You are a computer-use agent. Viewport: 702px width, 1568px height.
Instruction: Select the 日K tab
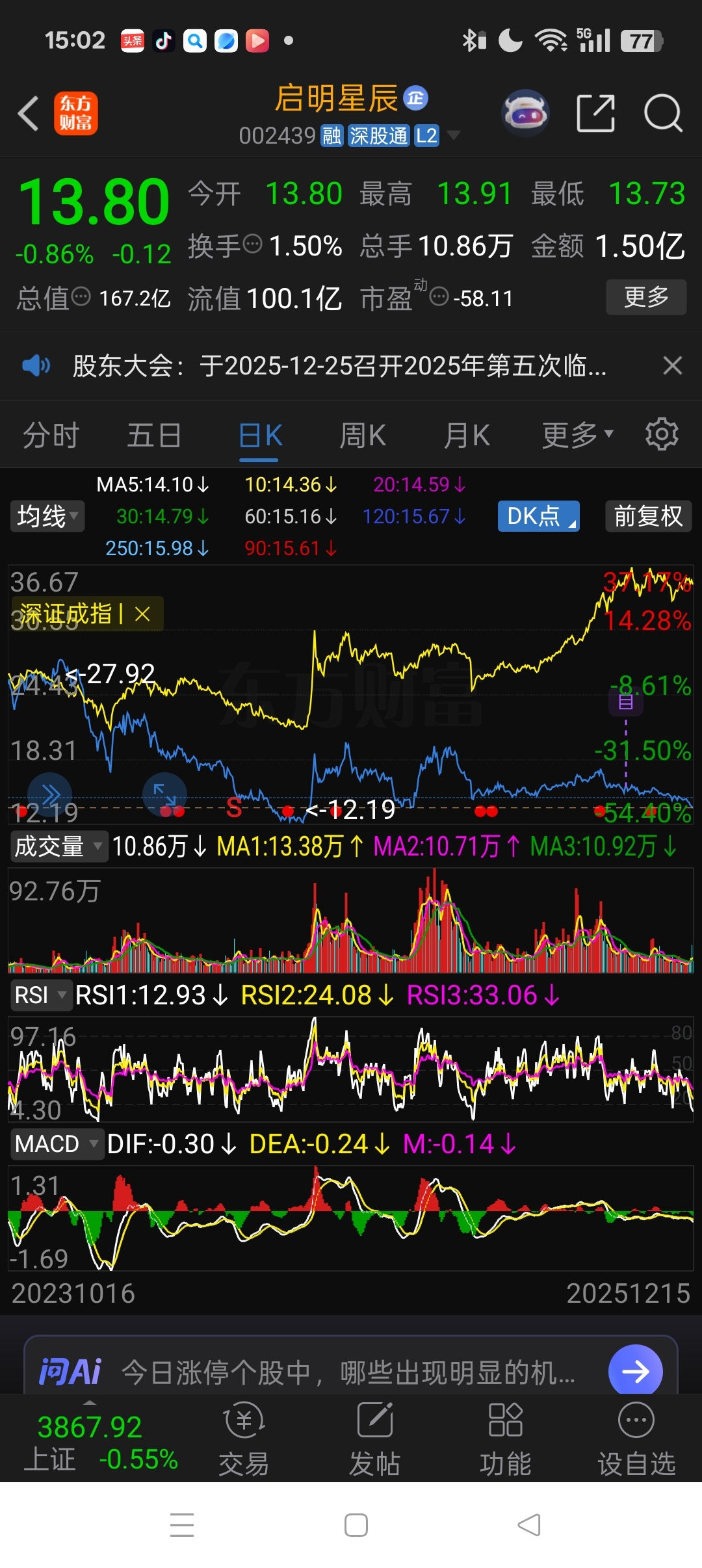[x=260, y=436]
